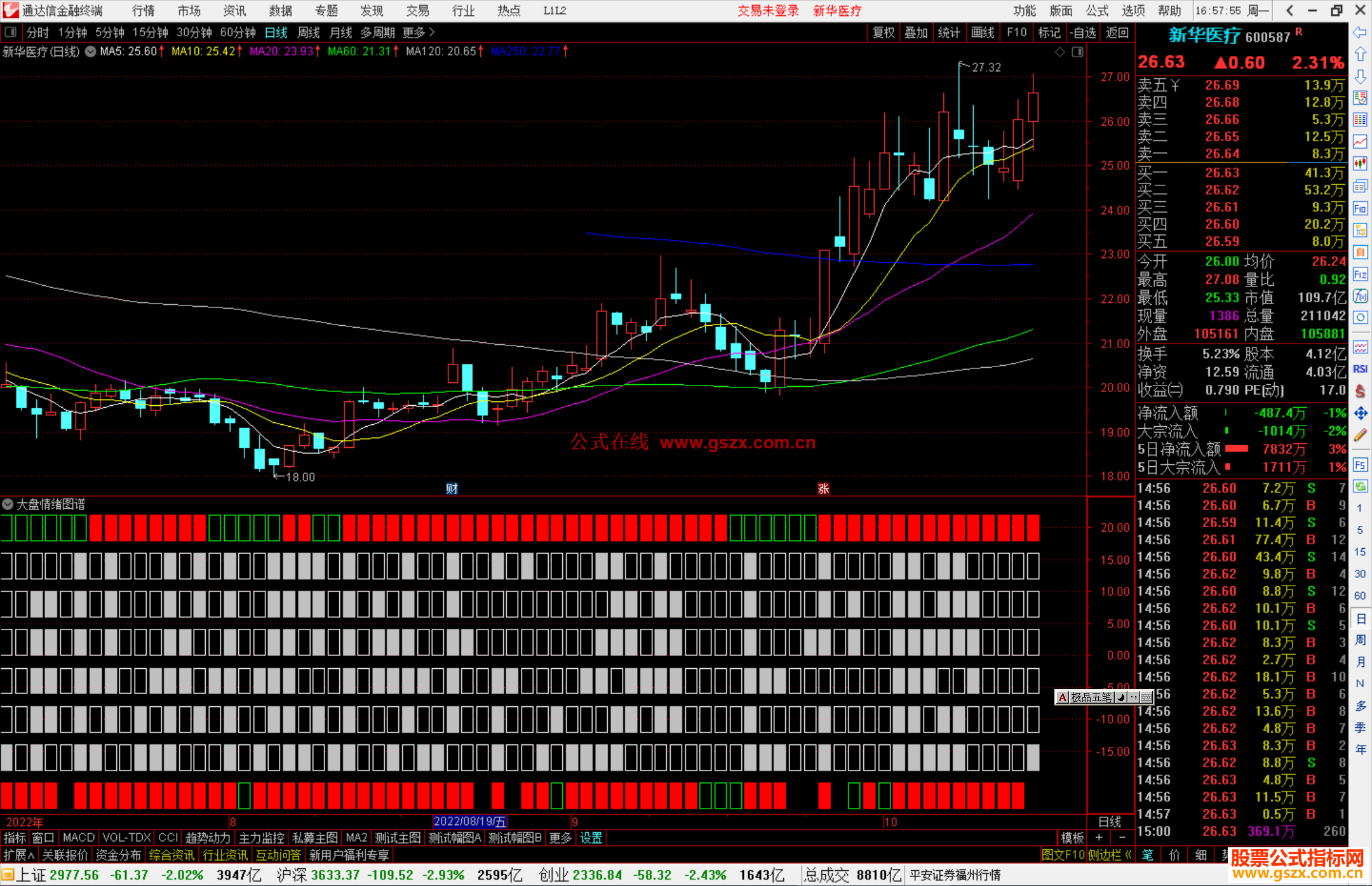The width and height of the screenshot is (1372, 886).
Task: Click the 统计 button in chart toolbar
Action: pos(949,32)
